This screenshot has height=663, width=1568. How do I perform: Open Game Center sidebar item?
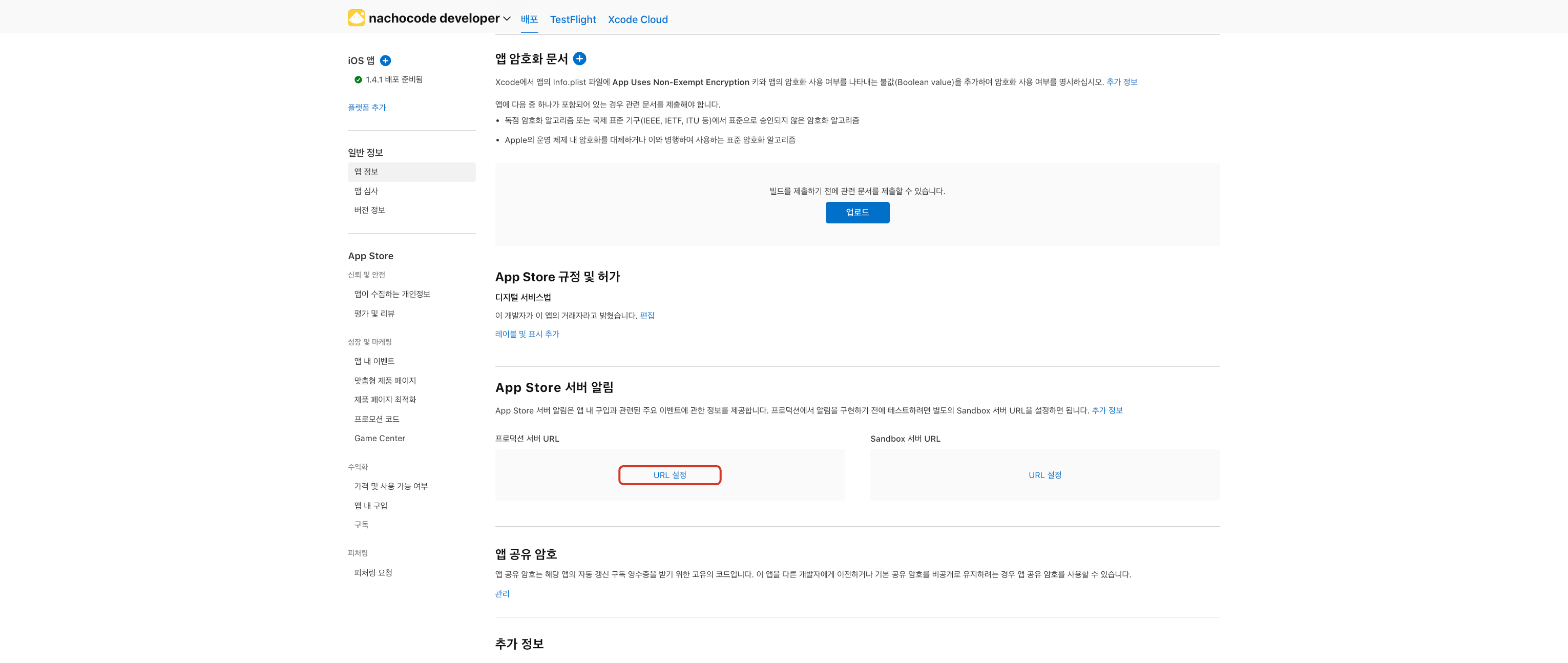(x=379, y=439)
